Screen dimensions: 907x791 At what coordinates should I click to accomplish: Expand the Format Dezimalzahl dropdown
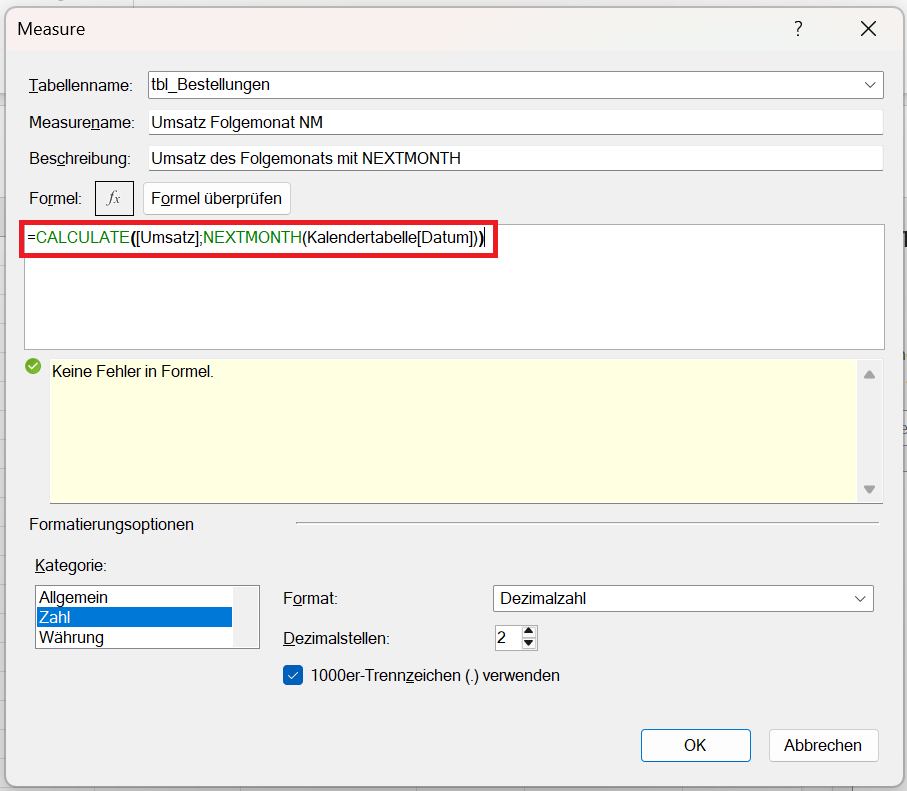(859, 598)
